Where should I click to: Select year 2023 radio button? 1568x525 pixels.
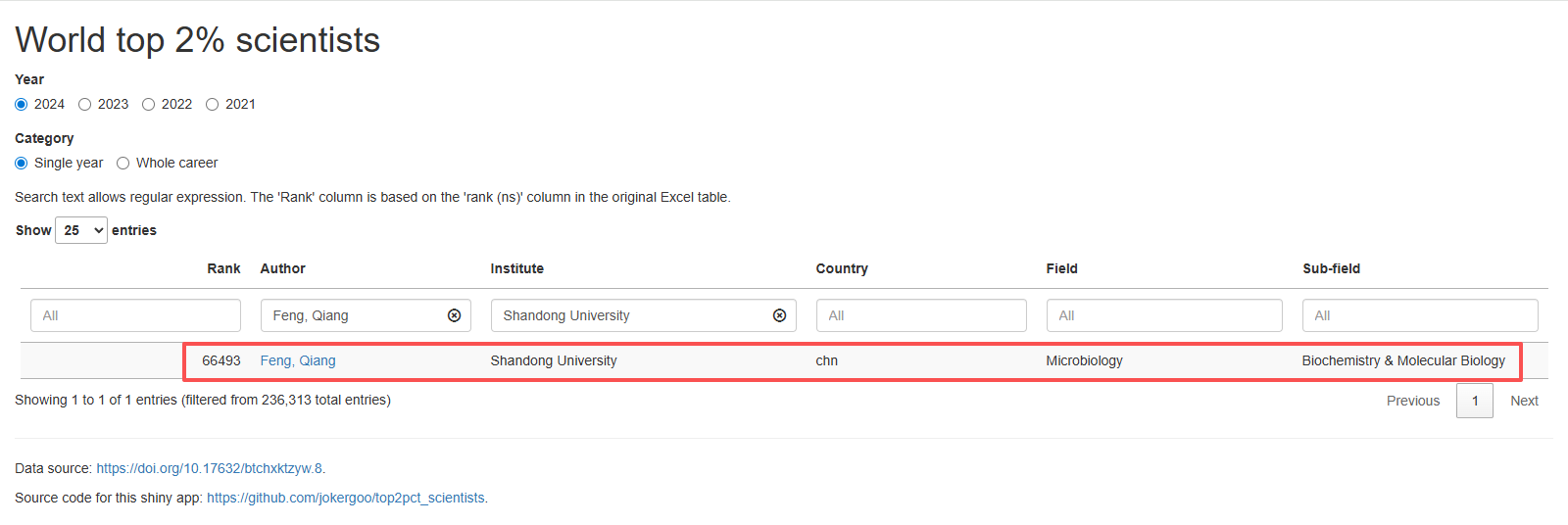(85, 105)
